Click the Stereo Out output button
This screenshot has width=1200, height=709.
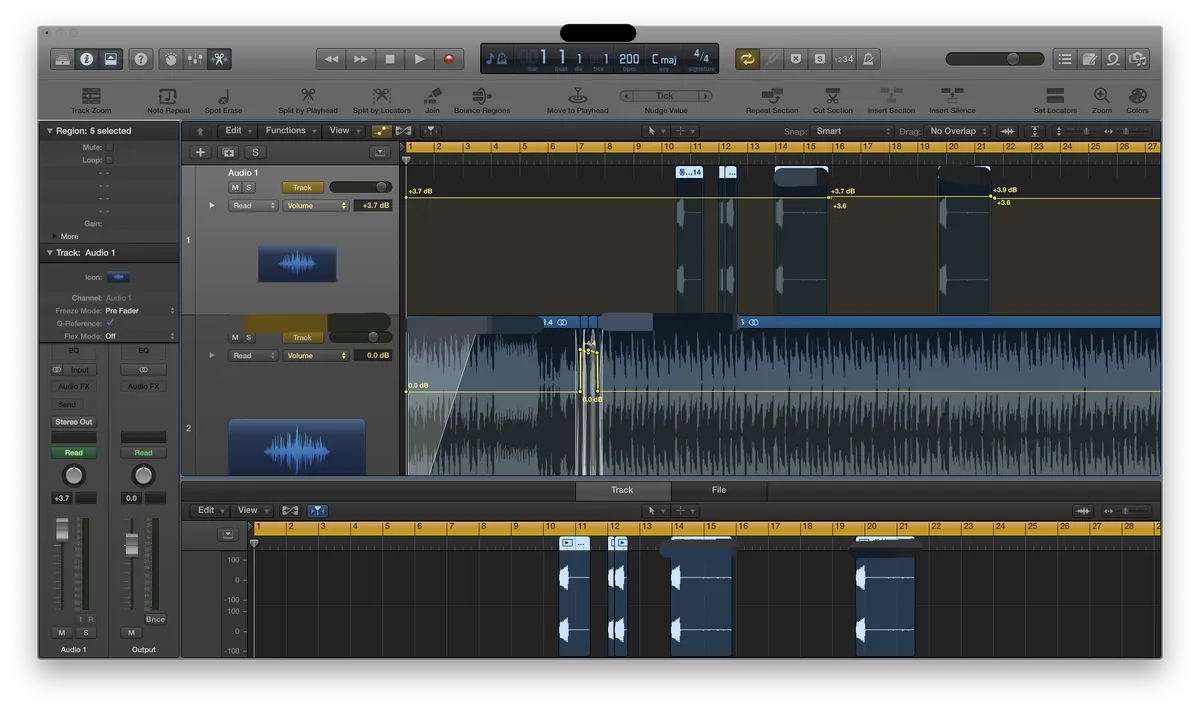click(74, 422)
